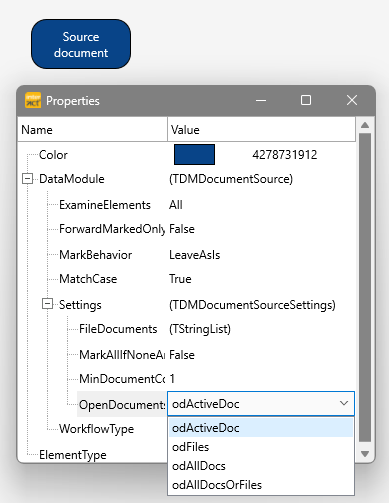The image size is (389, 503).
Task: Click the vertical scrollbar thumb
Action: 365,288
